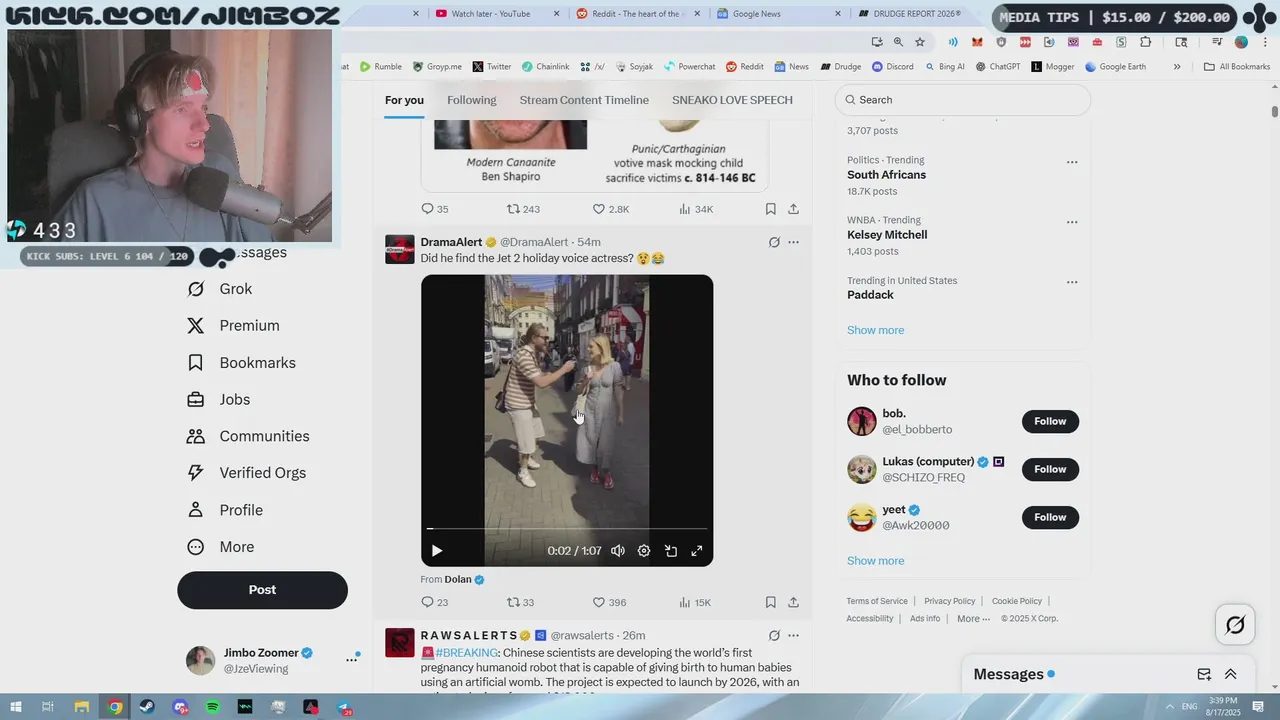Like the DramaAlert post with 396 likes
Screen dimensions: 1280x720
[x=609, y=602]
